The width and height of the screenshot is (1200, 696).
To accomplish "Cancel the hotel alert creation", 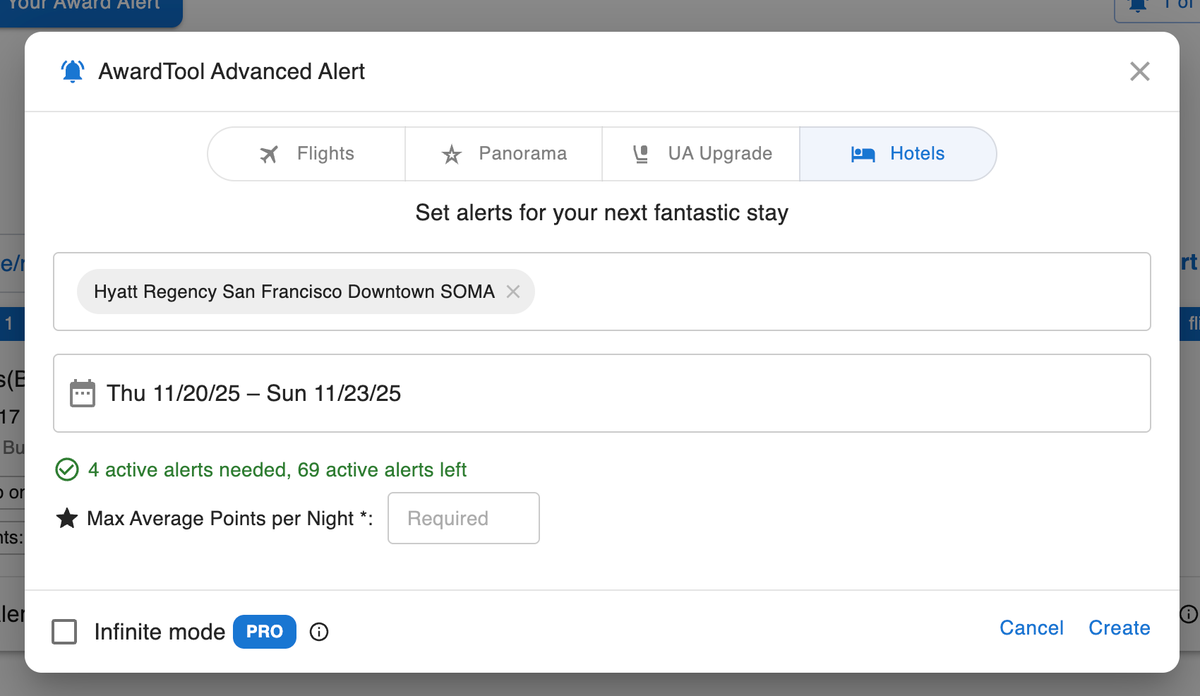I will pyautogui.click(x=1031, y=628).
